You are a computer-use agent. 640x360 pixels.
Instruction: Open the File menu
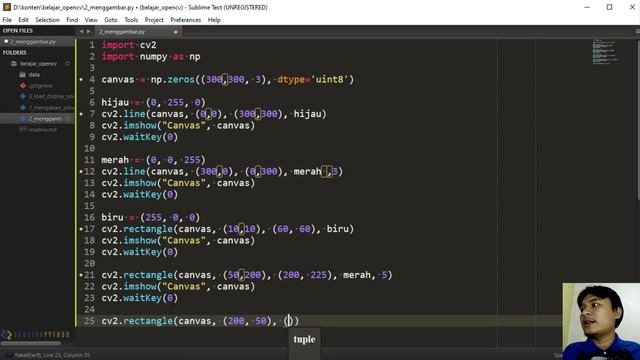click(x=7, y=20)
